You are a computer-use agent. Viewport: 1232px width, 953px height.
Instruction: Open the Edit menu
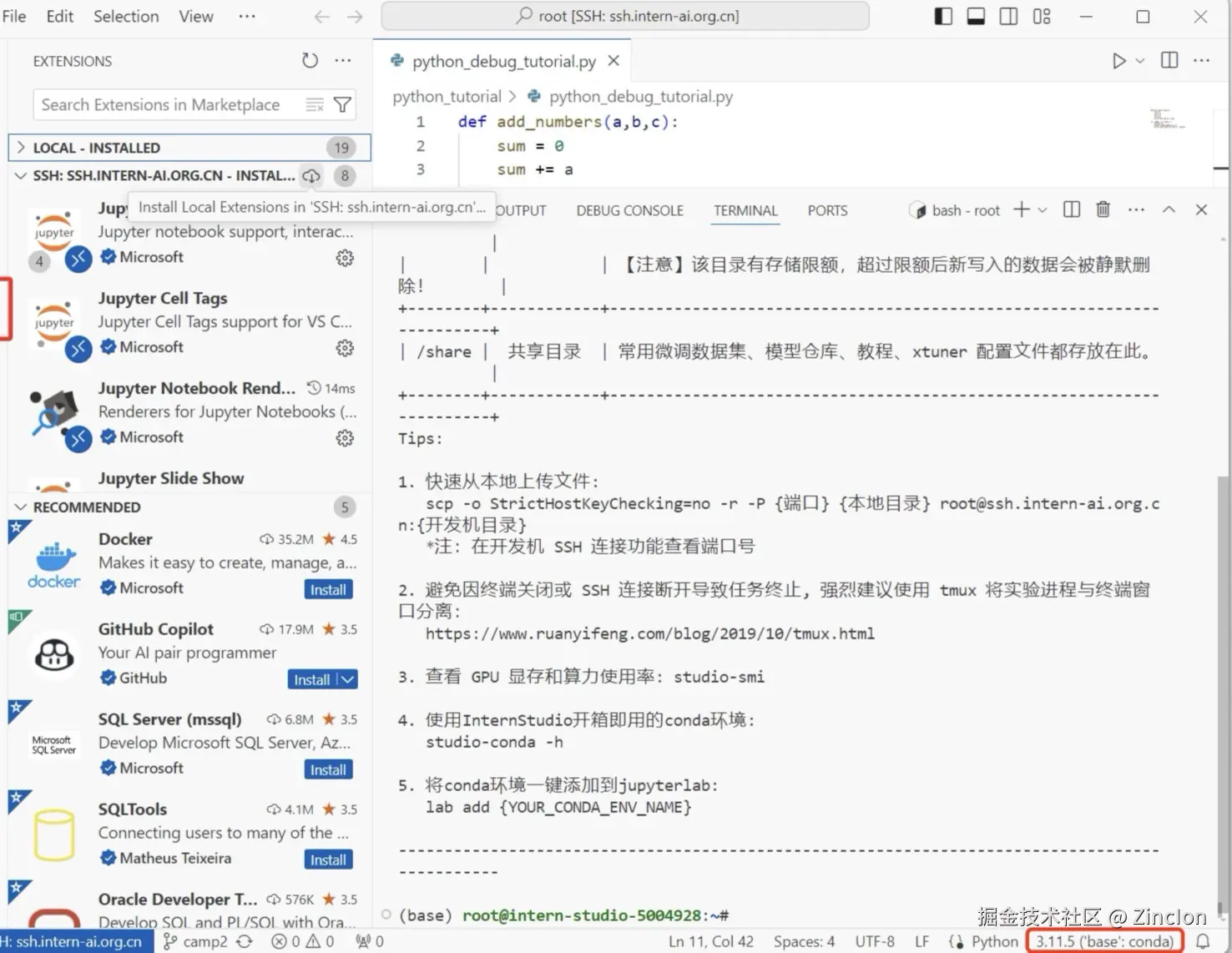[x=59, y=16]
